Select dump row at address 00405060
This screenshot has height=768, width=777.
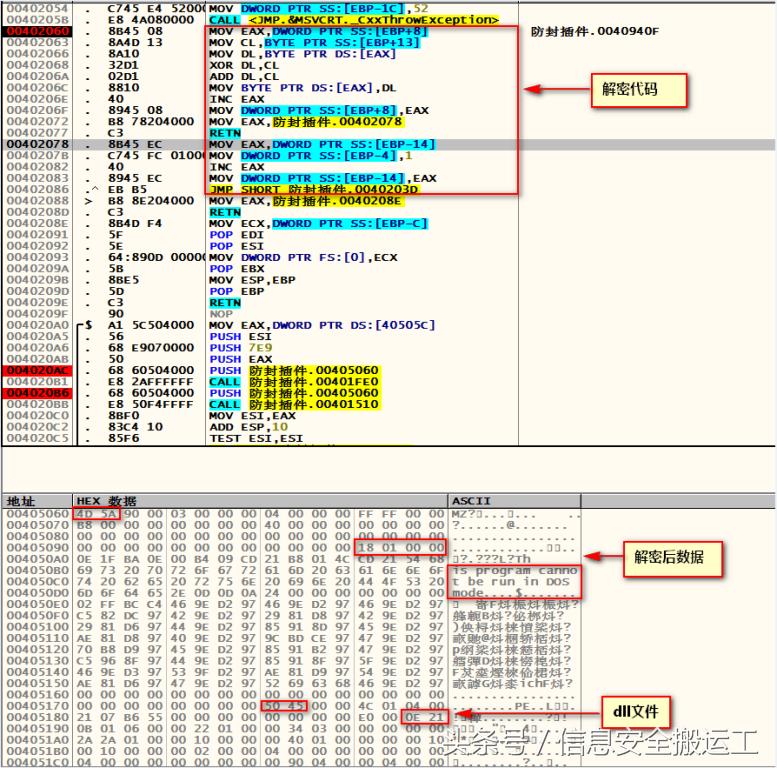click(x=292, y=514)
